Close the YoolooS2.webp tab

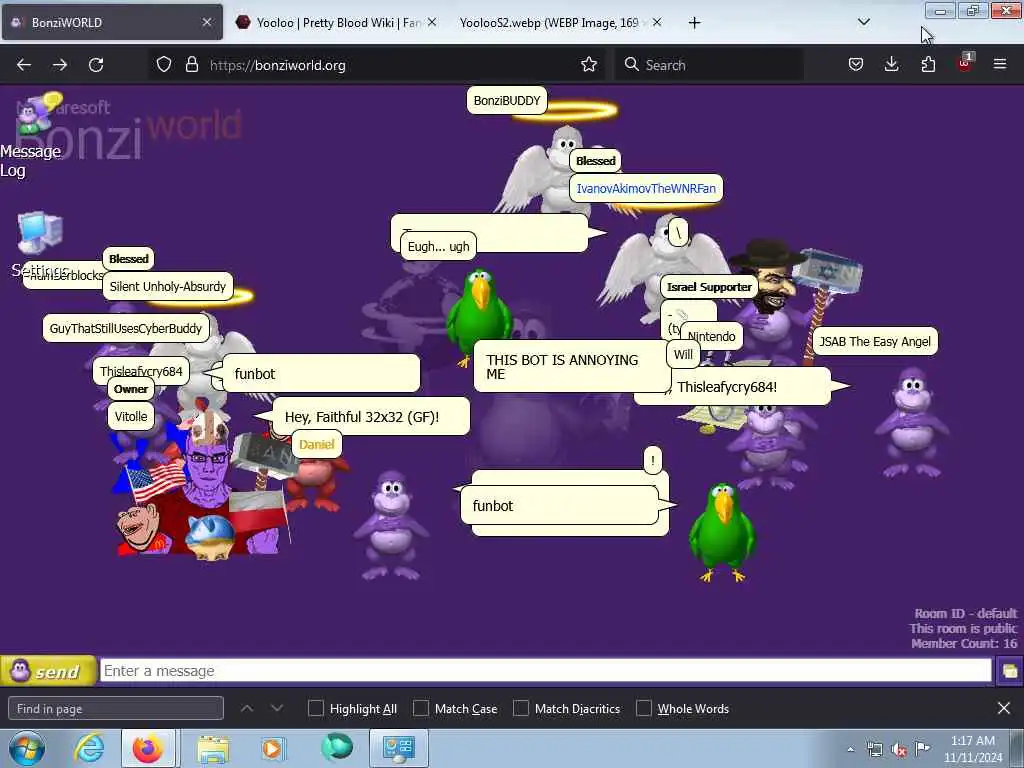tap(657, 22)
